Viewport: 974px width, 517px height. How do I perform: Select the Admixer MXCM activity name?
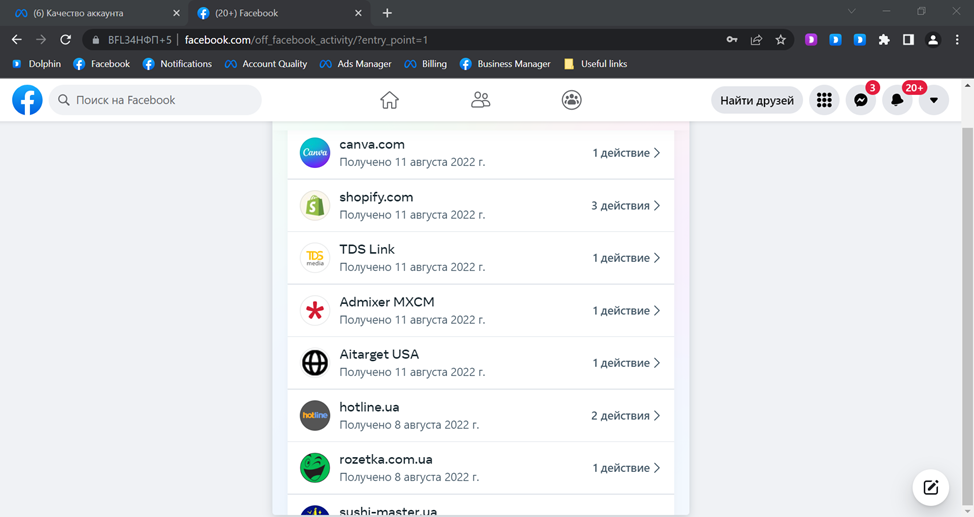coord(387,302)
